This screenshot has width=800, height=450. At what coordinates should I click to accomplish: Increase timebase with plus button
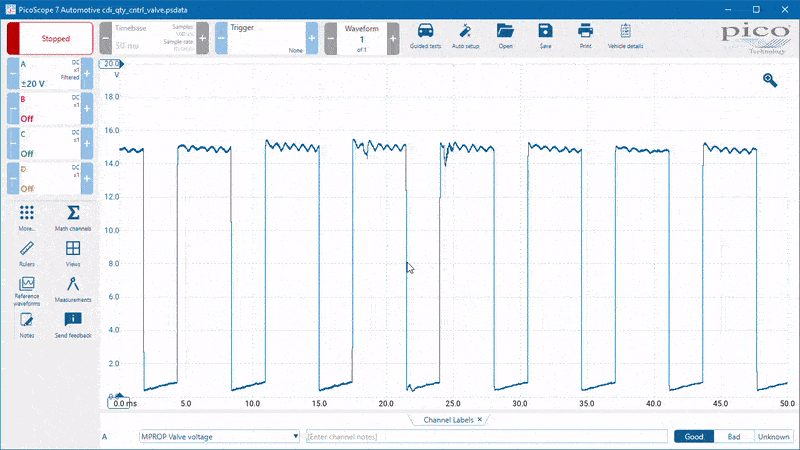[203, 38]
